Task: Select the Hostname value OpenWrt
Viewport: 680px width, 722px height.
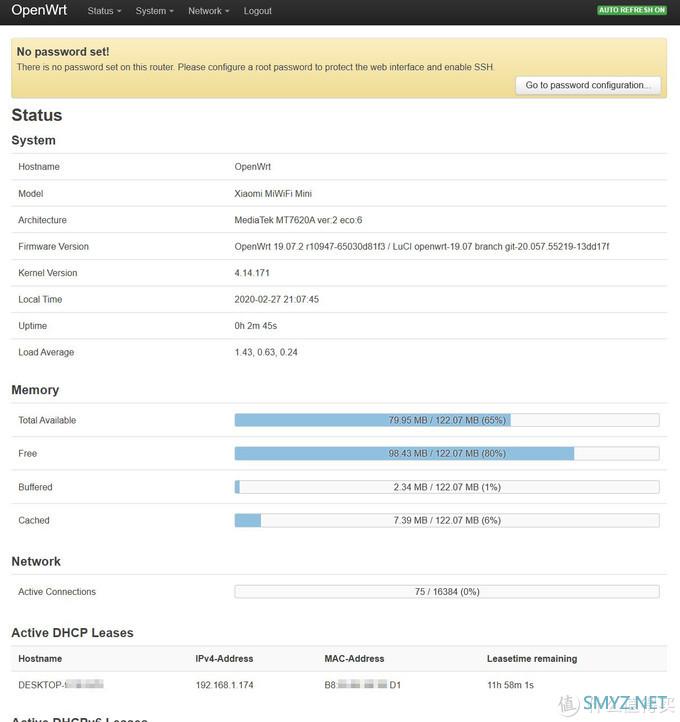Action: click(252, 167)
